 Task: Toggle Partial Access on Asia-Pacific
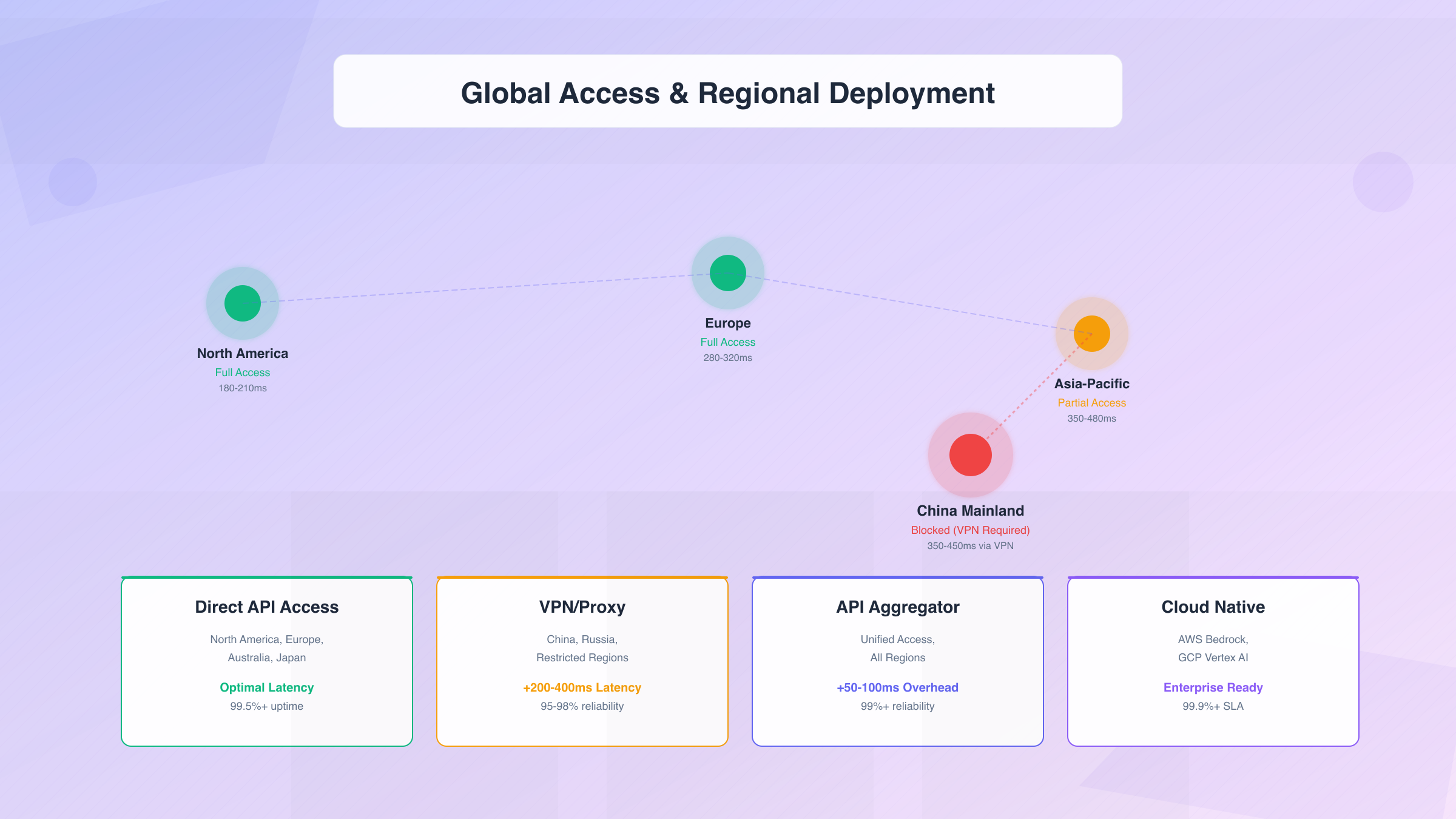tap(1091, 402)
